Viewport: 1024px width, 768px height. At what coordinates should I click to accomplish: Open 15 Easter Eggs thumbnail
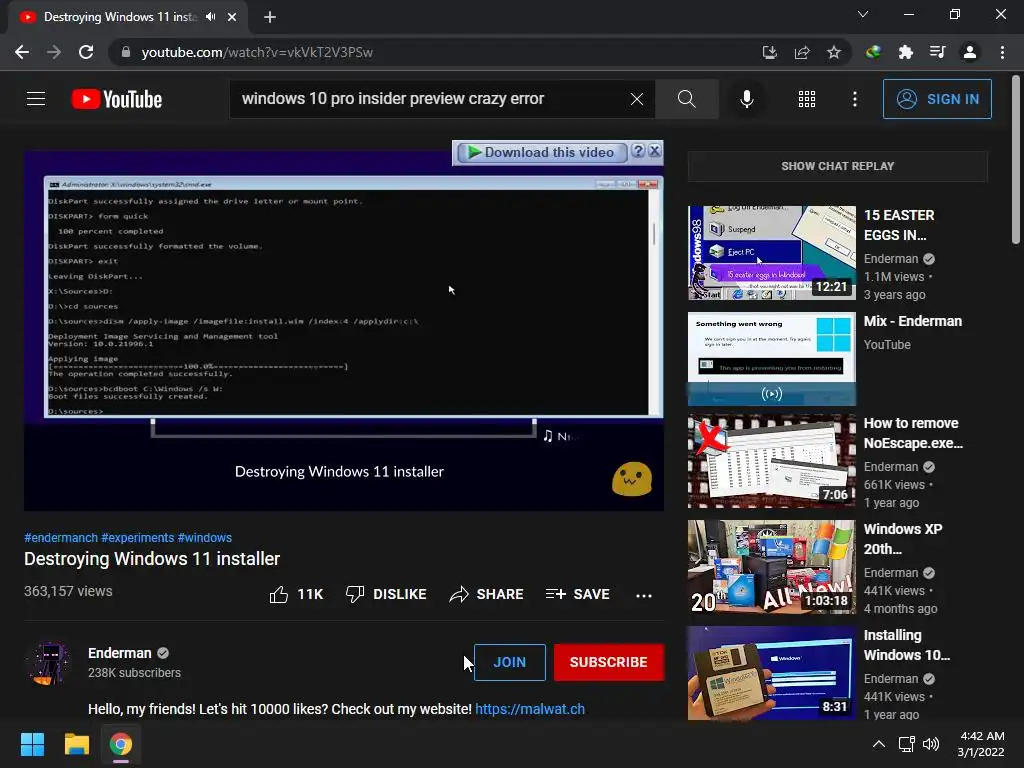[x=771, y=253]
